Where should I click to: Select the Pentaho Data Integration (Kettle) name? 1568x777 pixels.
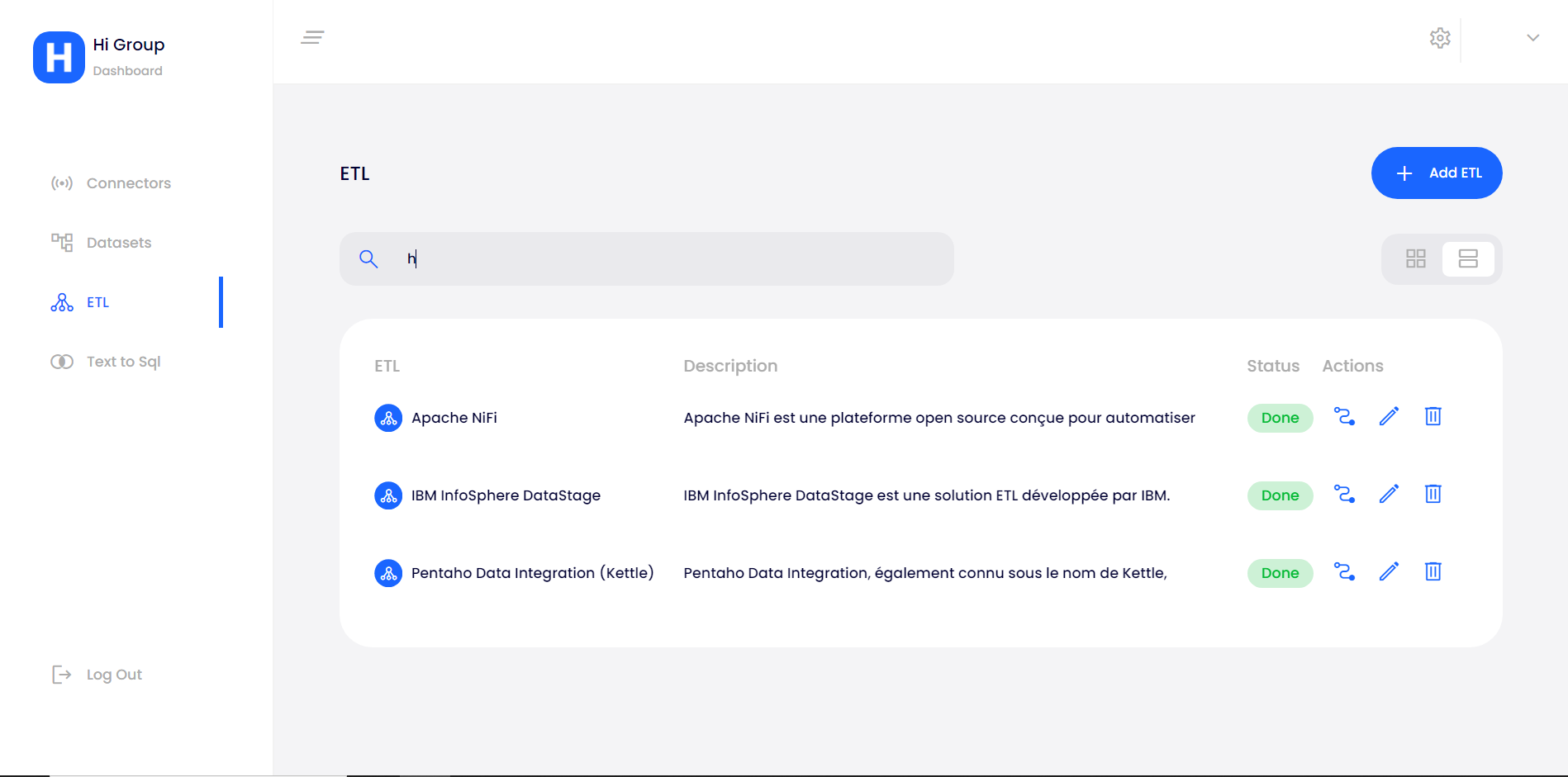tap(533, 573)
